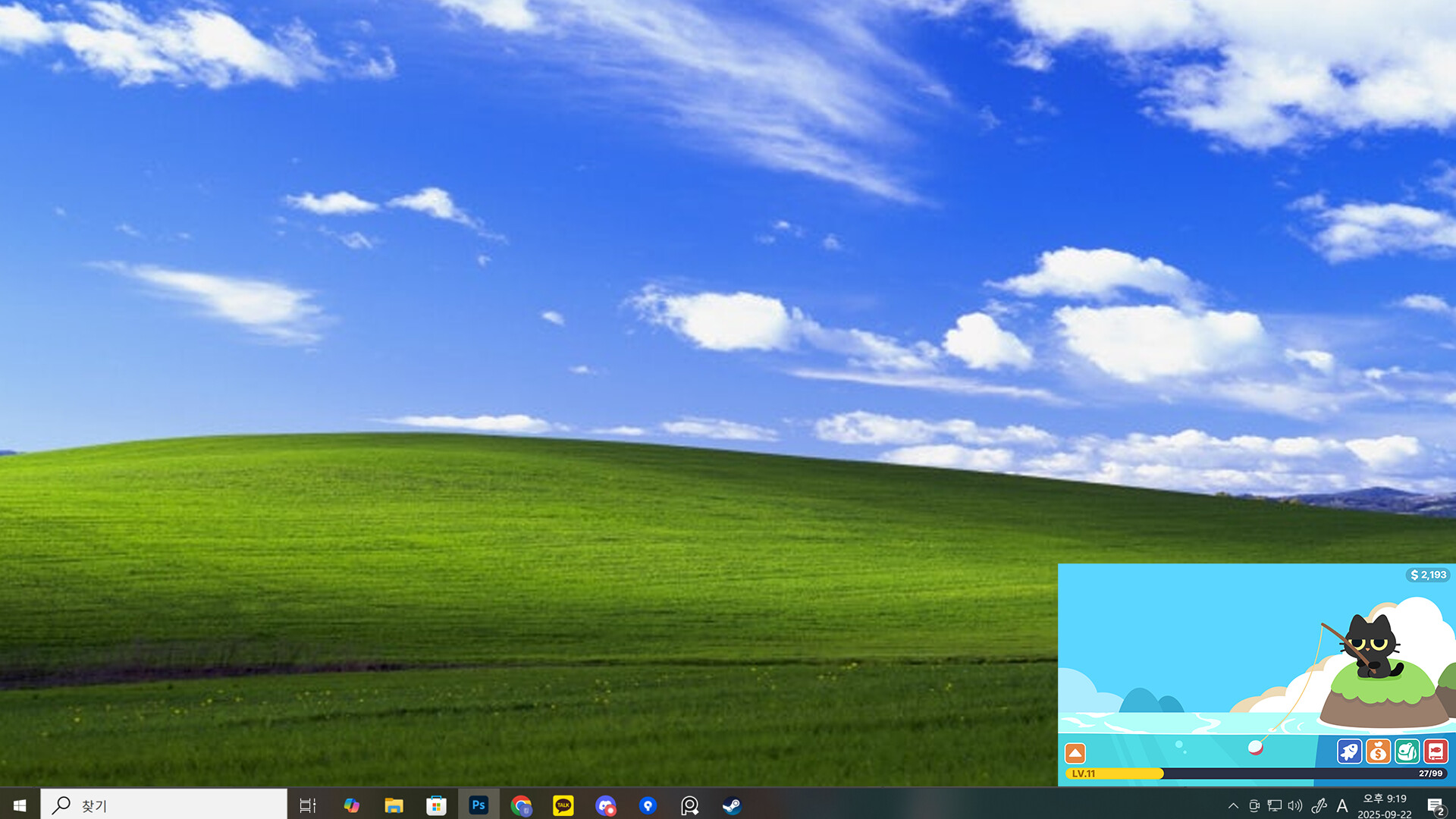Image resolution: width=1456 pixels, height=819 pixels.
Task: Start KakaoTalk from the taskbar
Action: pyautogui.click(x=563, y=805)
